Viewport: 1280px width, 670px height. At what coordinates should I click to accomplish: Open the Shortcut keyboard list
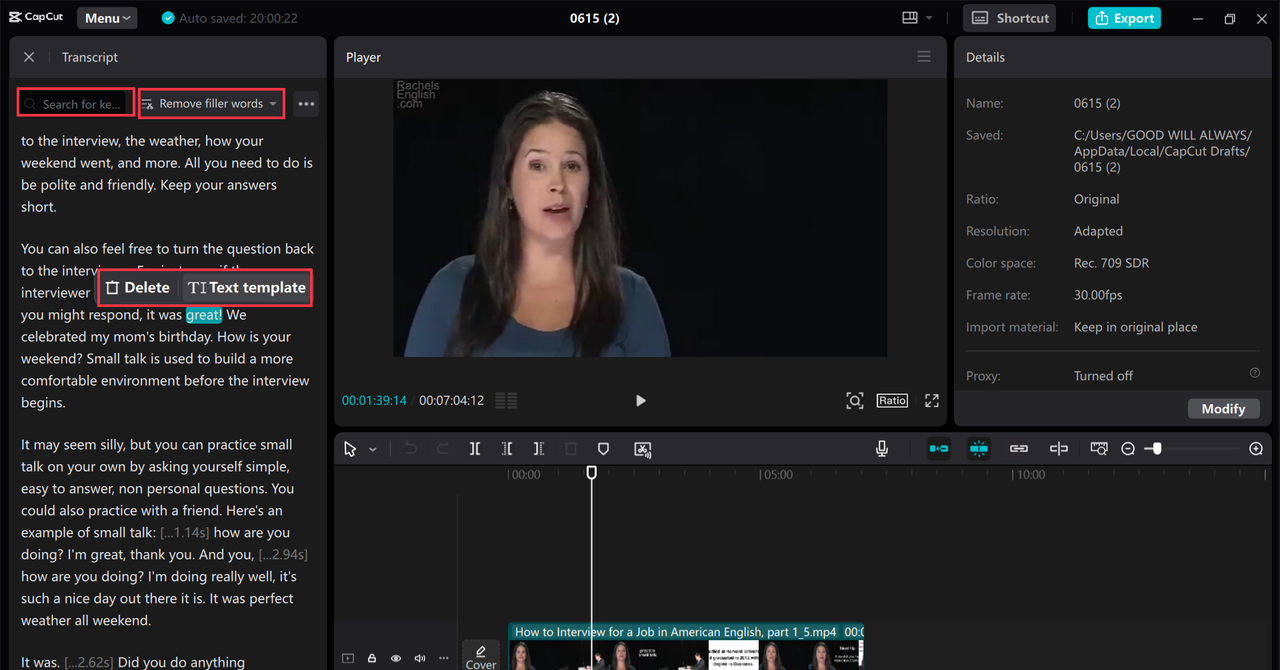(x=1010, y=18)
